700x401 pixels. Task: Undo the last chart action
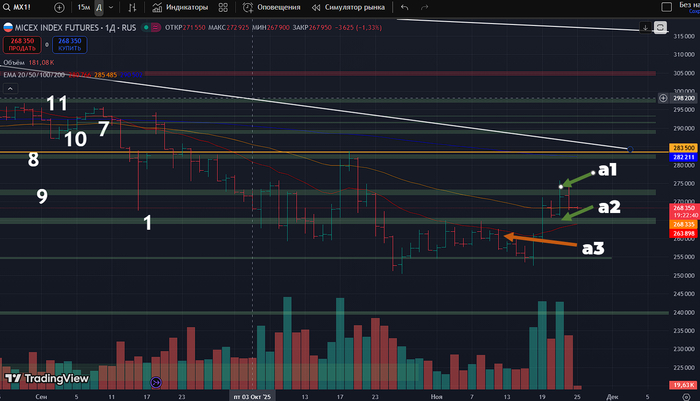(405, 7)
